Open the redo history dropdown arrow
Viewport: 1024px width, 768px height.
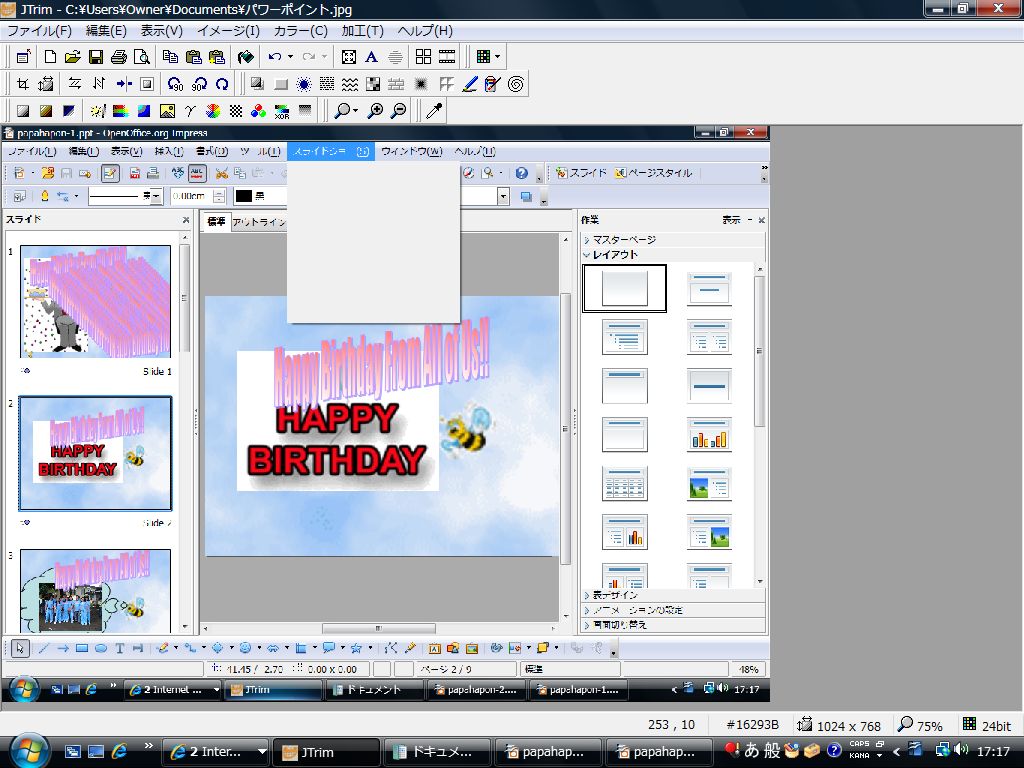pyautogui.click(x=324, y=57)
